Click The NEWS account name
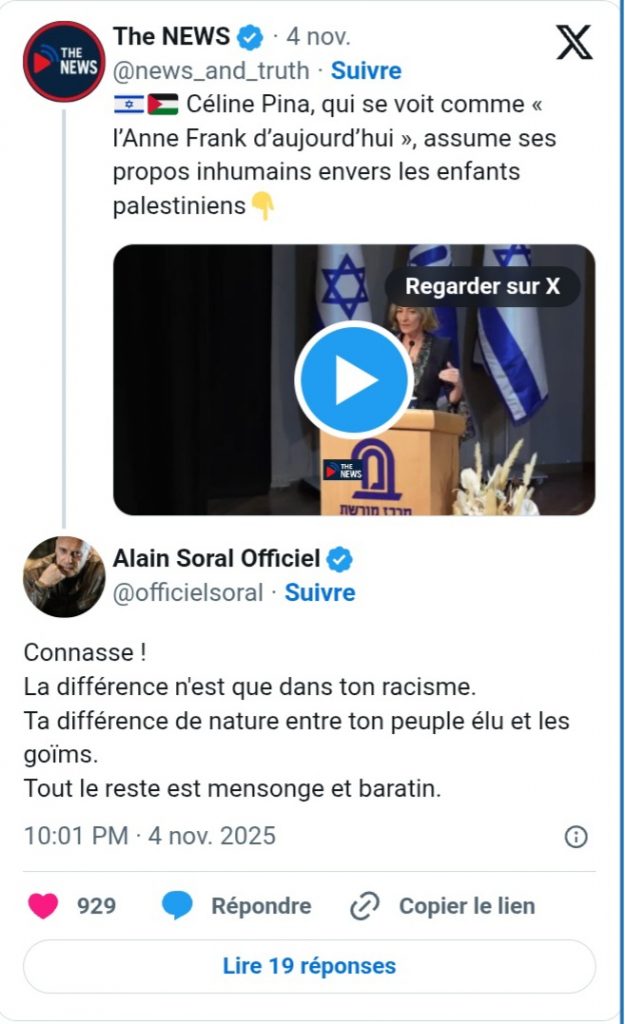 (x=171, y=37)
